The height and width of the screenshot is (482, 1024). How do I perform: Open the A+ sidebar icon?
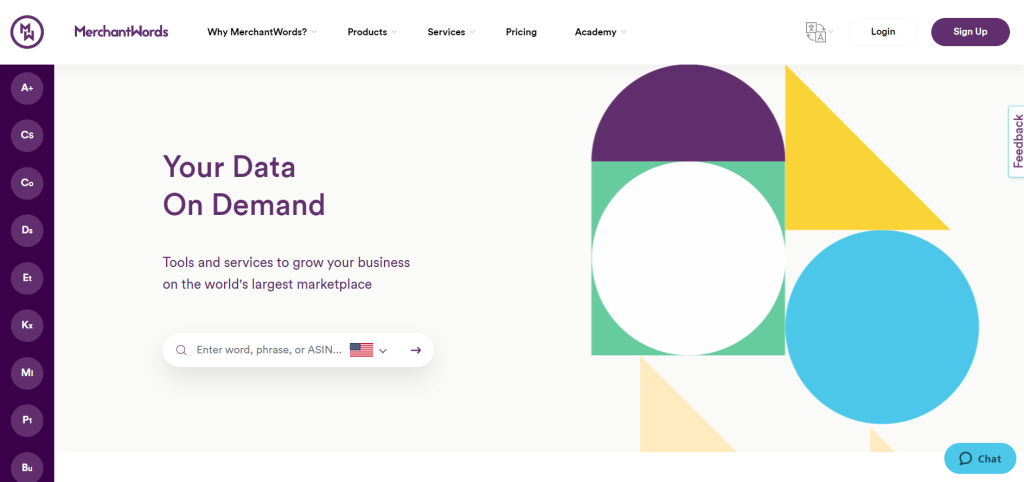click(x=27, y=88)
